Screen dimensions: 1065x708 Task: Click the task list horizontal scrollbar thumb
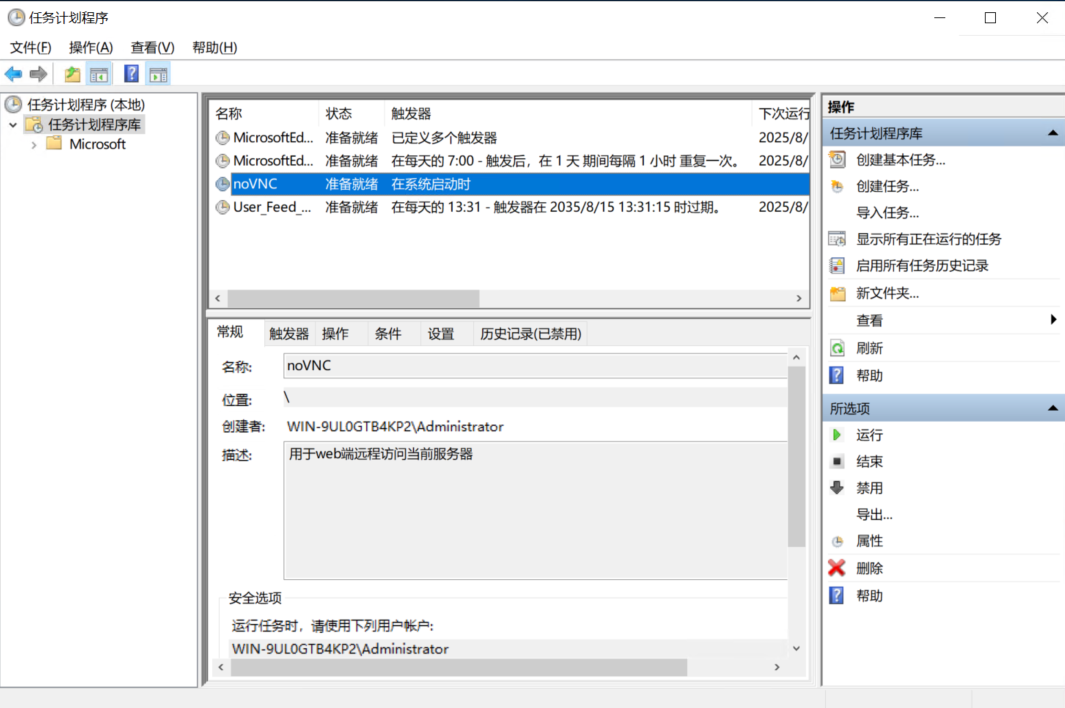coord(353,298)
